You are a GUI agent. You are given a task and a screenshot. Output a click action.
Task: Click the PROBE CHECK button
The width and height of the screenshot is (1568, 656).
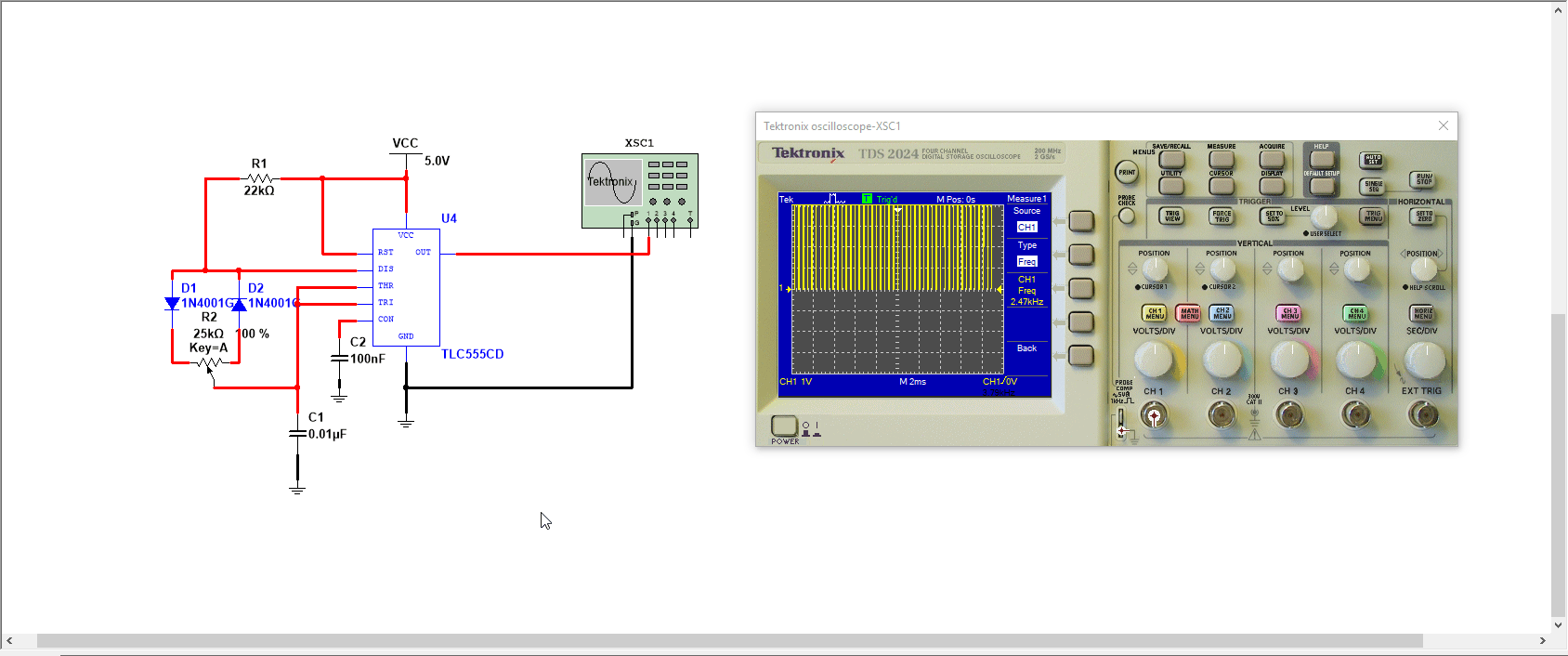[x=1127, y=216]
